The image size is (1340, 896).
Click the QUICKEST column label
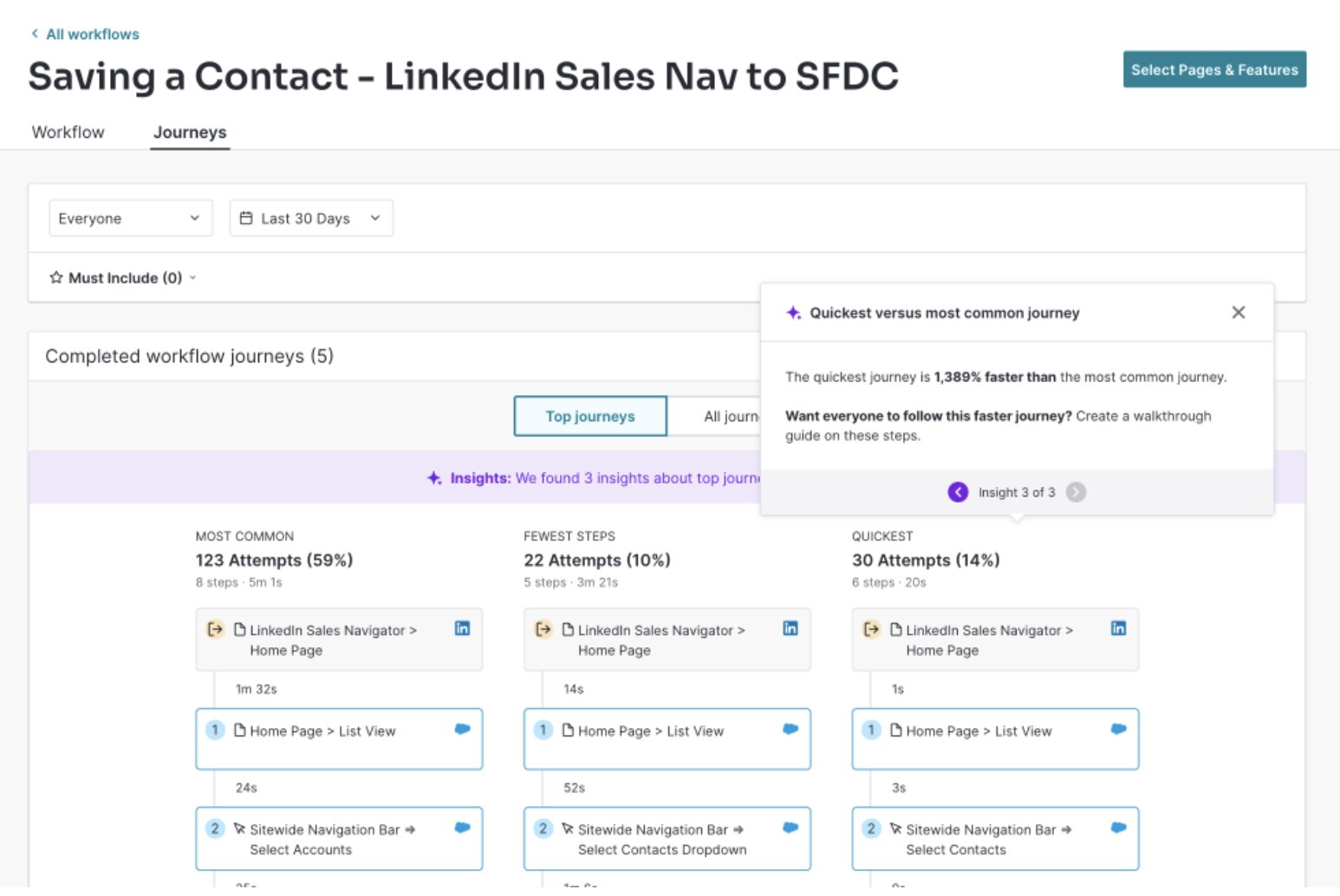point(882,536)
